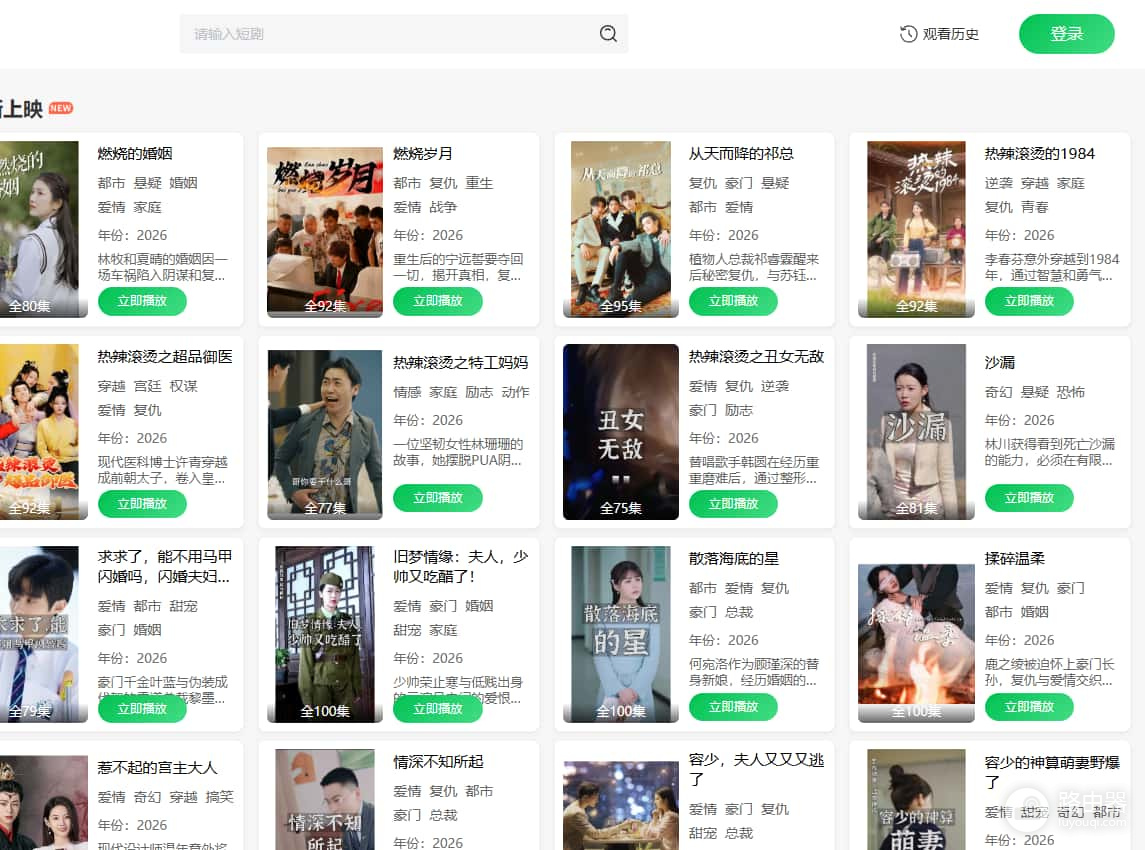The height and width of the screenshot is (850, 1145).
Task: Open title link 燃烧的婚姻
Action: [135, 153]
